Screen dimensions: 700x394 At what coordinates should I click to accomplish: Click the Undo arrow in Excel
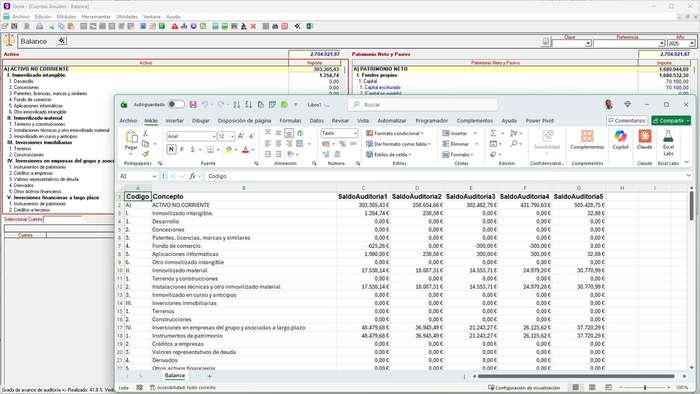205,104
